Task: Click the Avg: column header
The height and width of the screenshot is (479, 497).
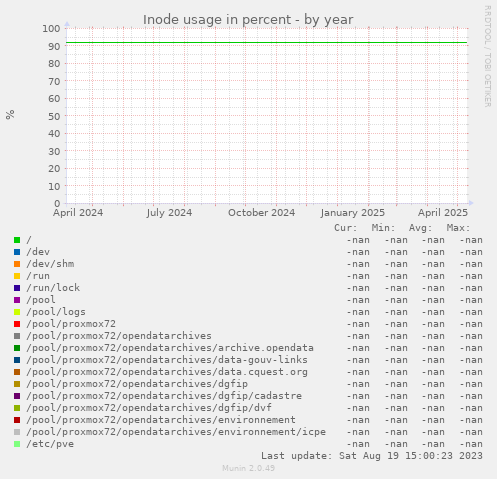Action: point(421,228)
